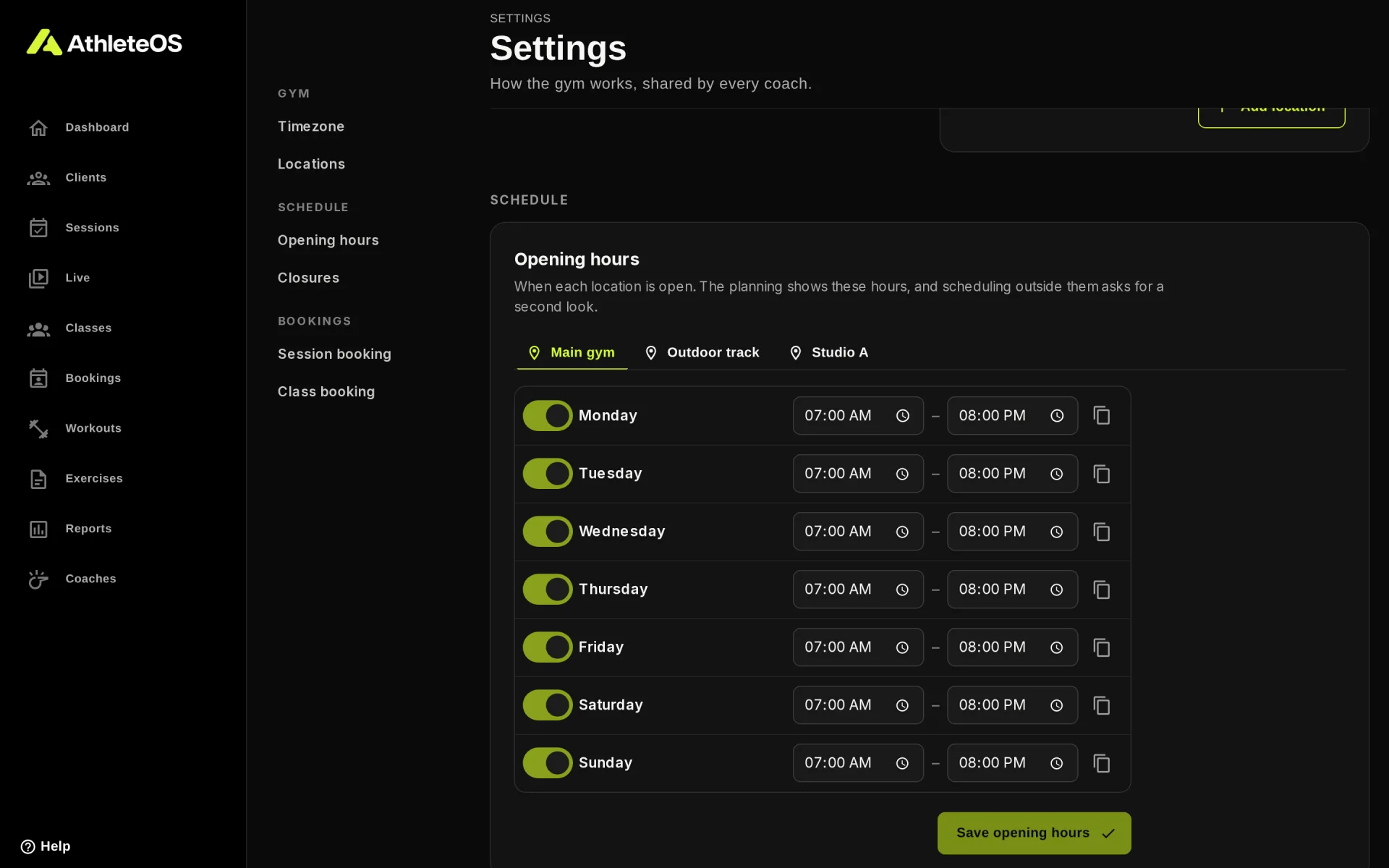Open clock picker for Sunday opening time
The height and width of the screenshot is (868, 1389).
coord(902,763)
